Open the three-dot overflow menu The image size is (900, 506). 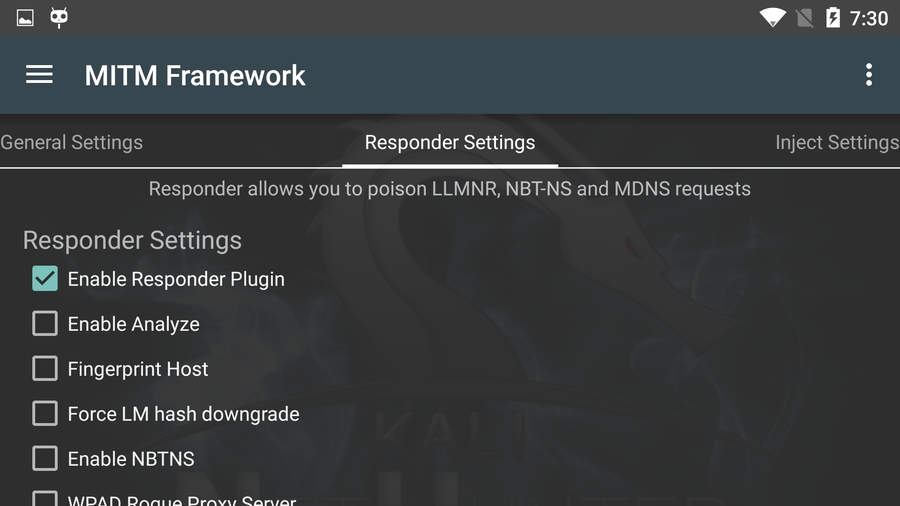pyautogui.click(x=868, y=75)
